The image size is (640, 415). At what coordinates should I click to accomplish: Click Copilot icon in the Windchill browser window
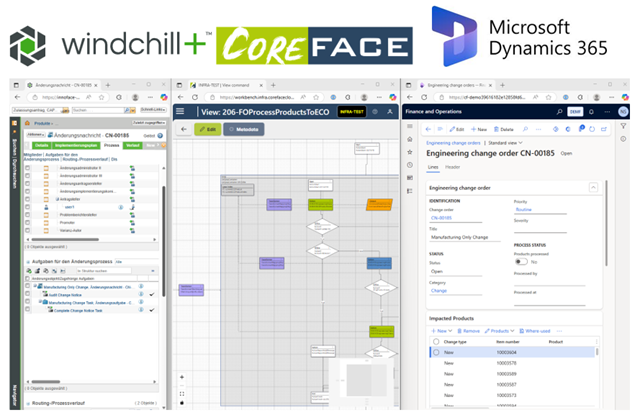coord(164,97)
